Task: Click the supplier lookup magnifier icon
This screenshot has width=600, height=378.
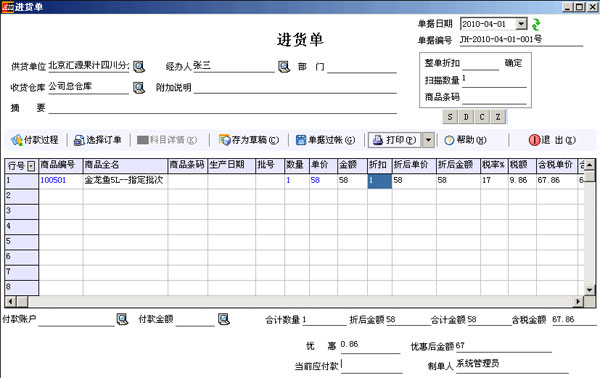Action: (139, 67)
